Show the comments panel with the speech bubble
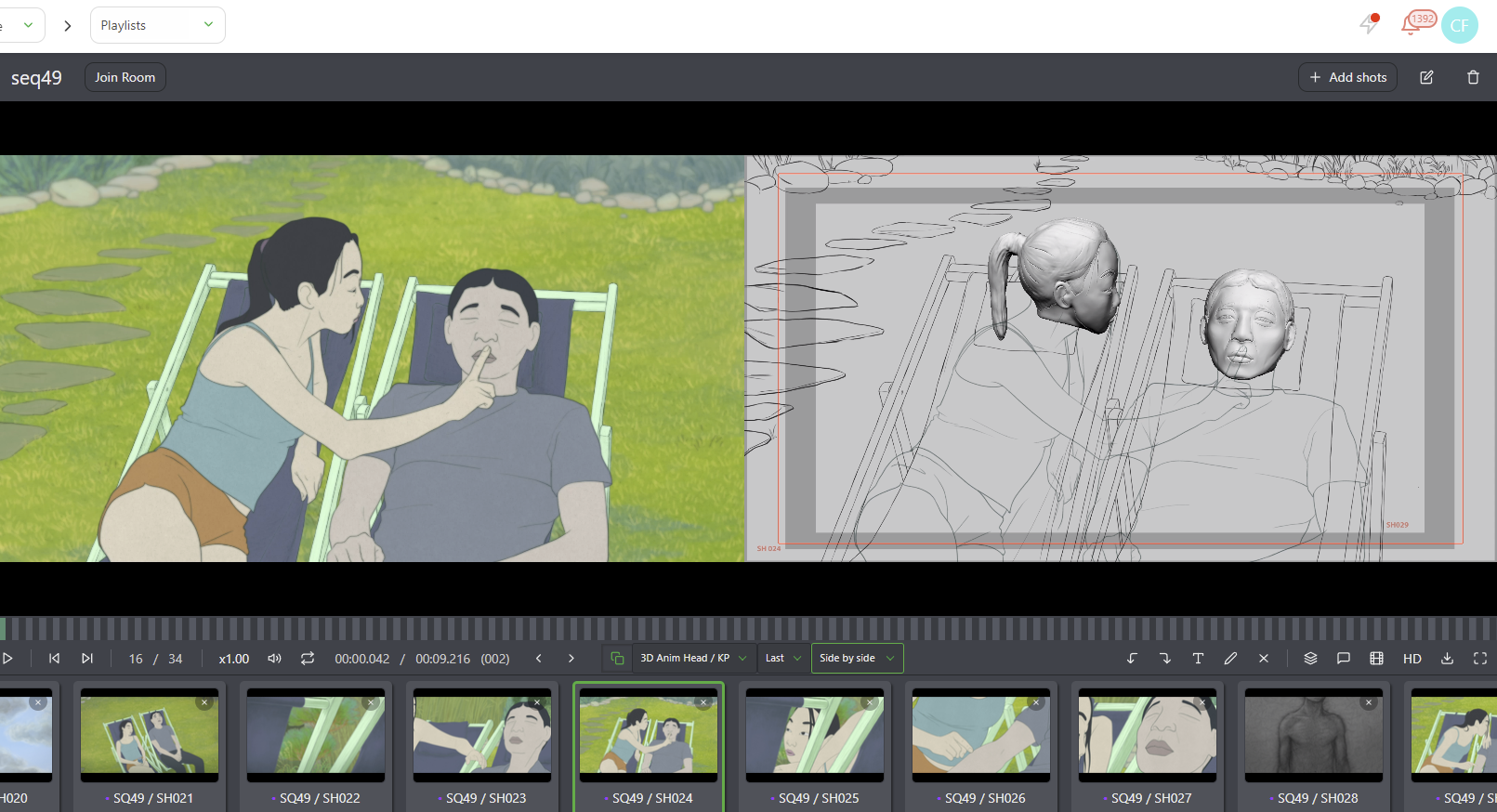The height and width of the screenshot is (812, 1497). point(1344,659)
